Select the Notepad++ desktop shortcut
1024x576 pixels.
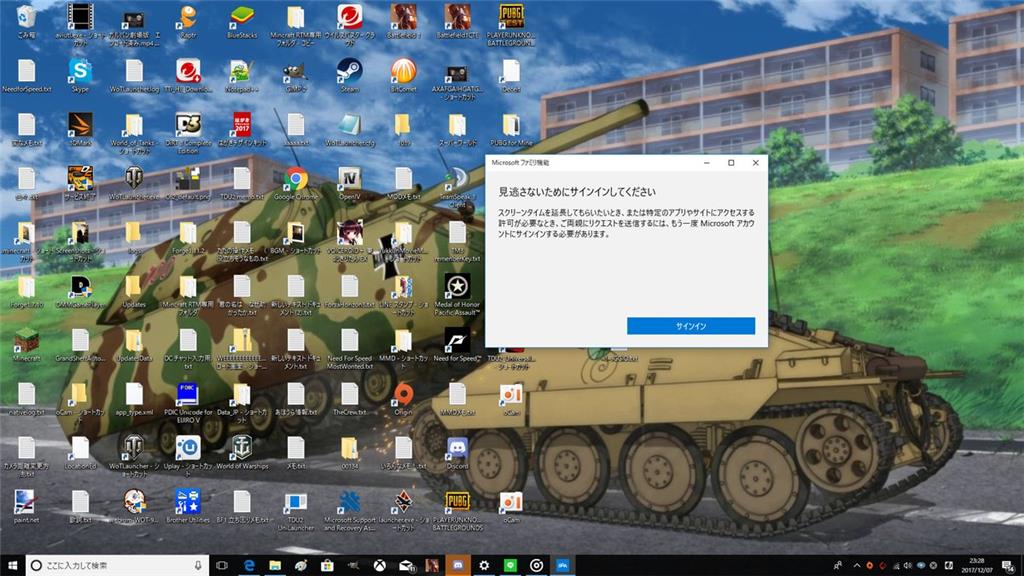pyautogui.click(x=242, y=76)
